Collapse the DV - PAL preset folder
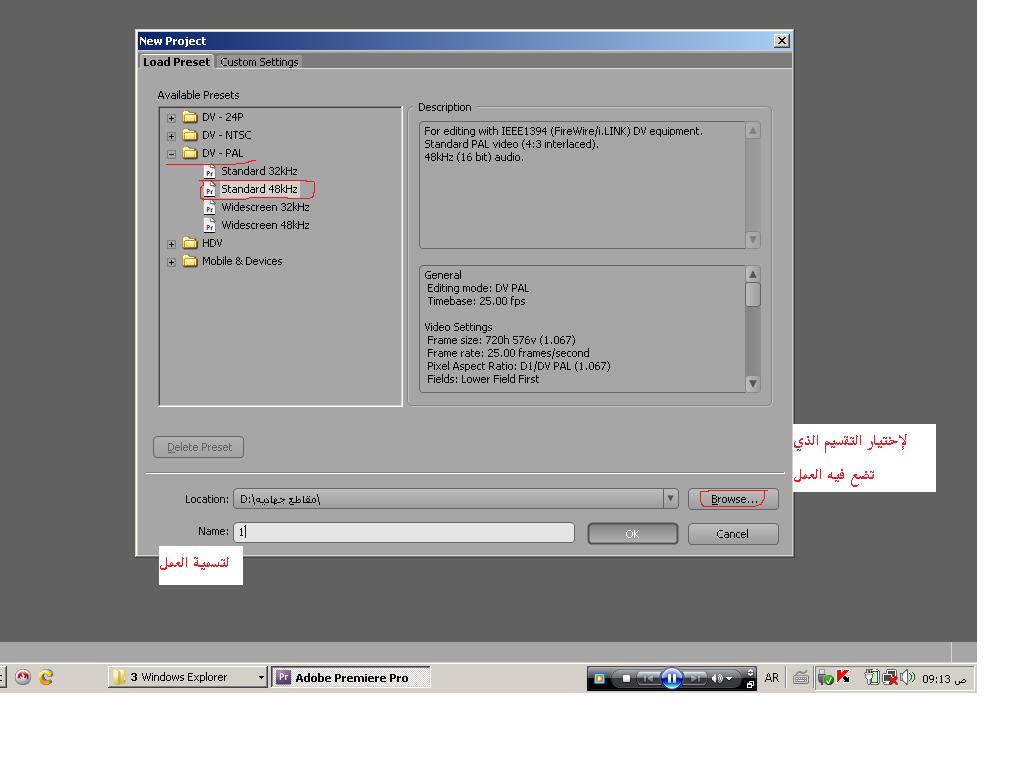1024x768 pixels. [171, 154]
